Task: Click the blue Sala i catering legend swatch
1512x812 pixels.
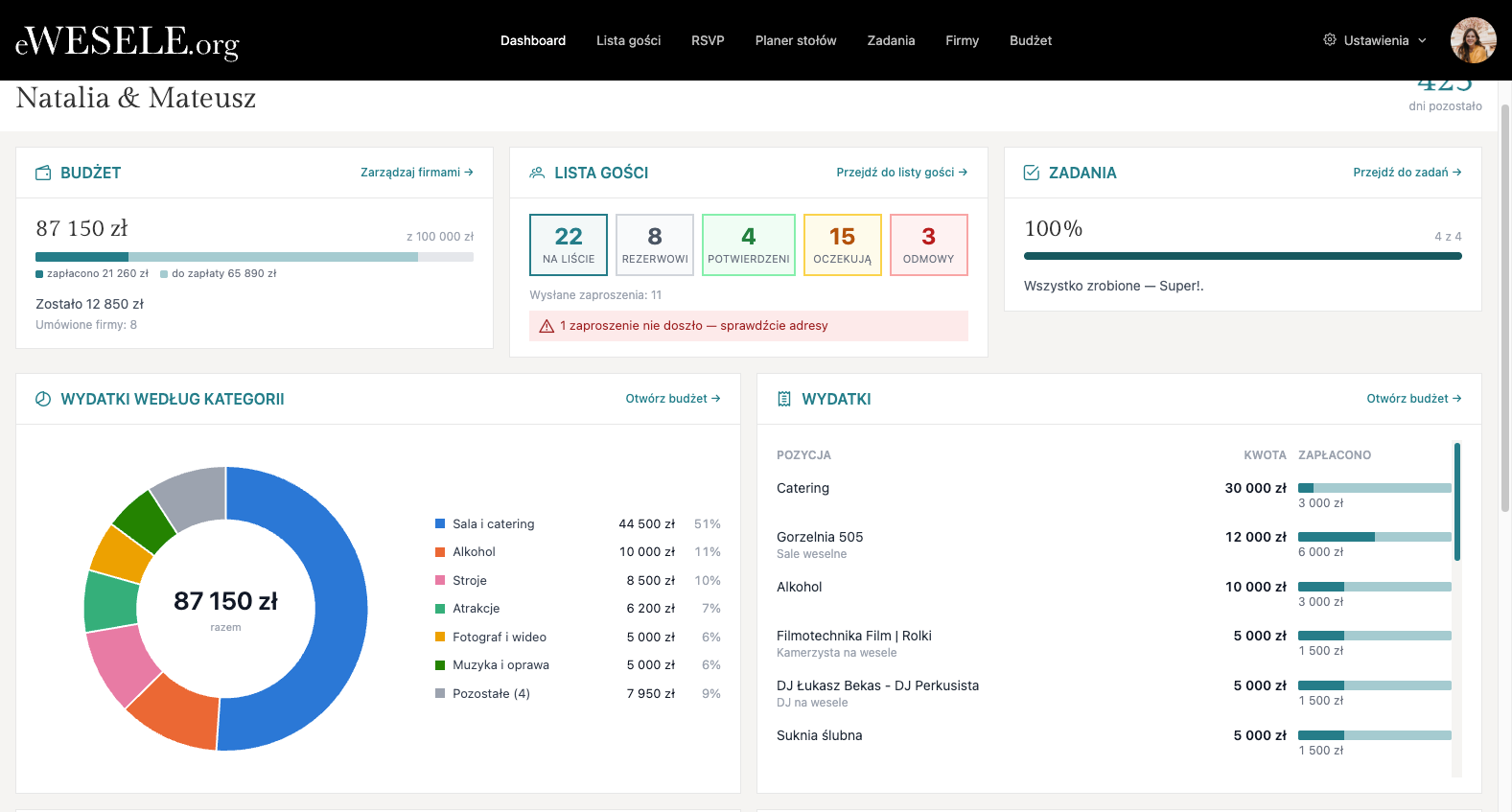Action: click(440, 523)
